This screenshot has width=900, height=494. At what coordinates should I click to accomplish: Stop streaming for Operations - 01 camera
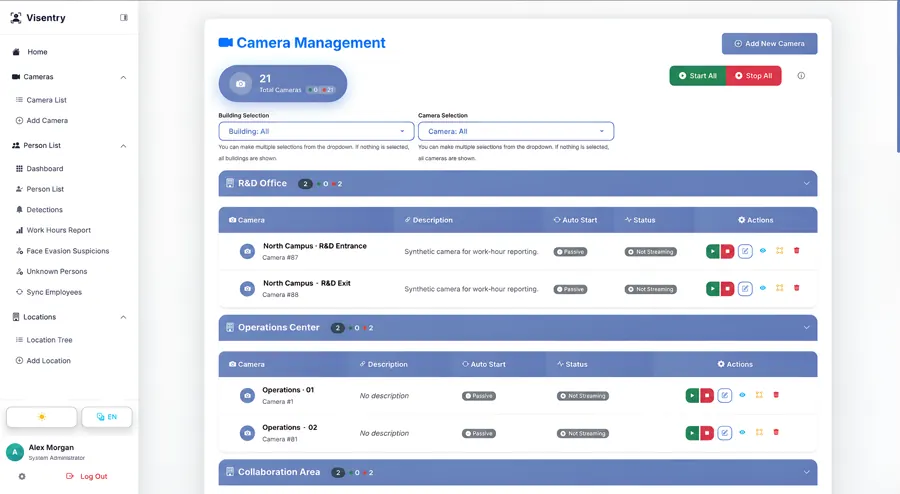pos(707,395)
